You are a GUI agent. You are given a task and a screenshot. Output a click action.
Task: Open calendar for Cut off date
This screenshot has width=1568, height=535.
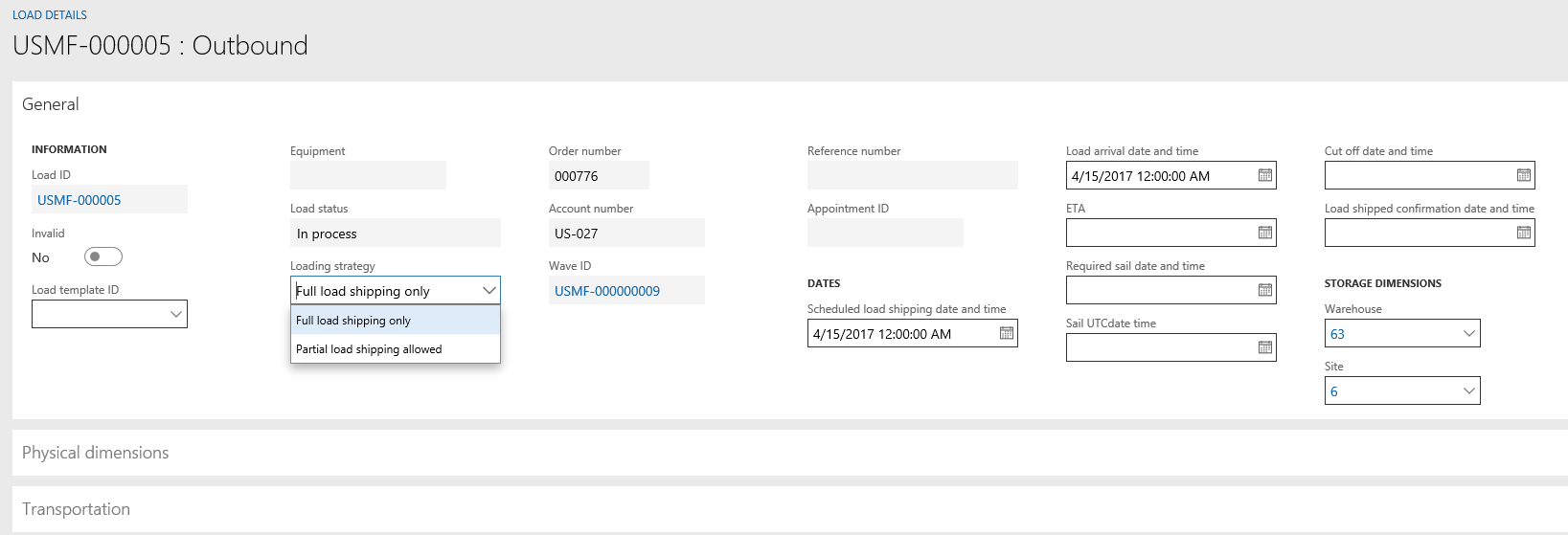(1523, 176)
